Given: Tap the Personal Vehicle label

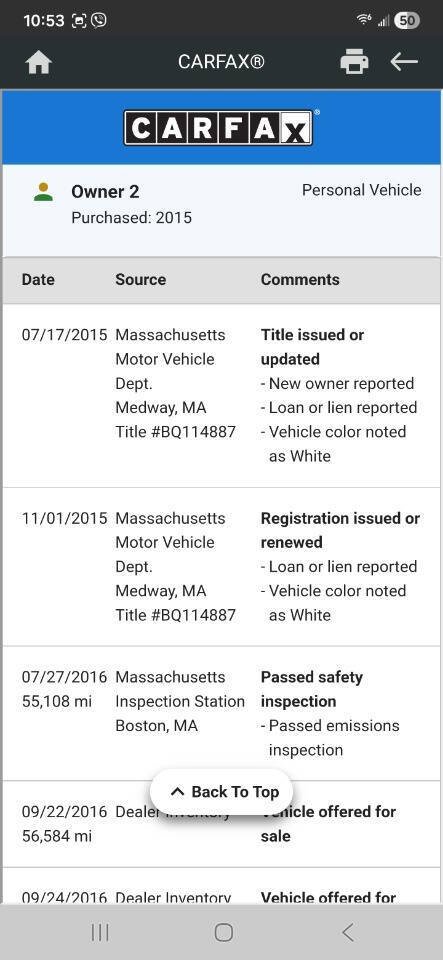Looking at the screenshot, I should 362,190.
